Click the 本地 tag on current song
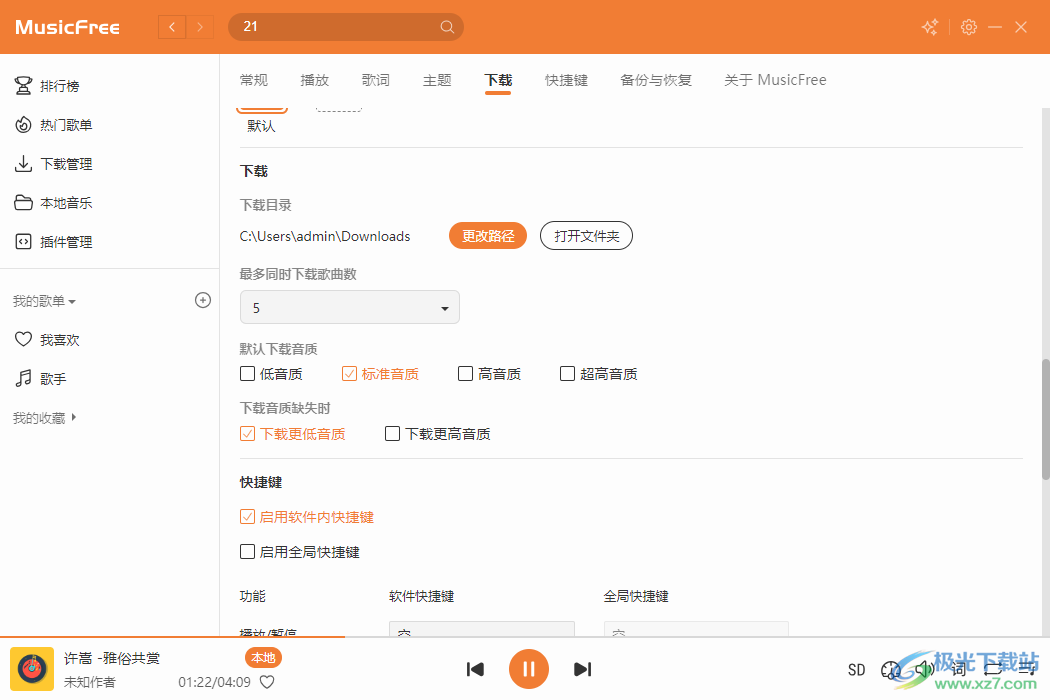Viewport: 1050px width, 700px height. 263,658
